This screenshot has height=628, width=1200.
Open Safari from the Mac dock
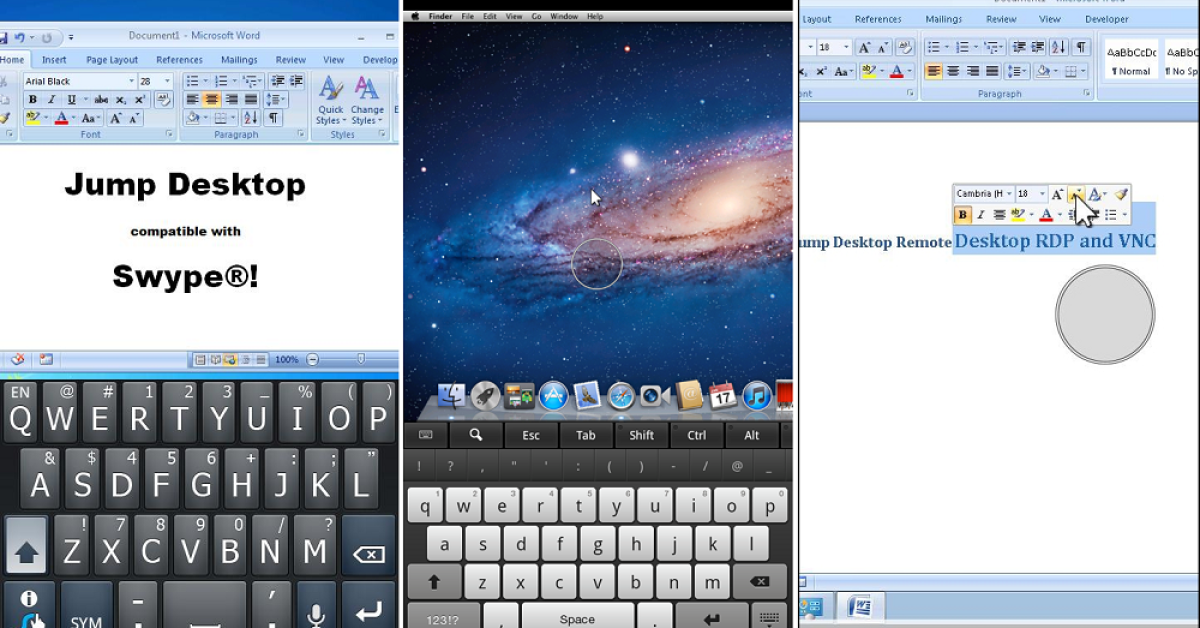tap(621, 396)
